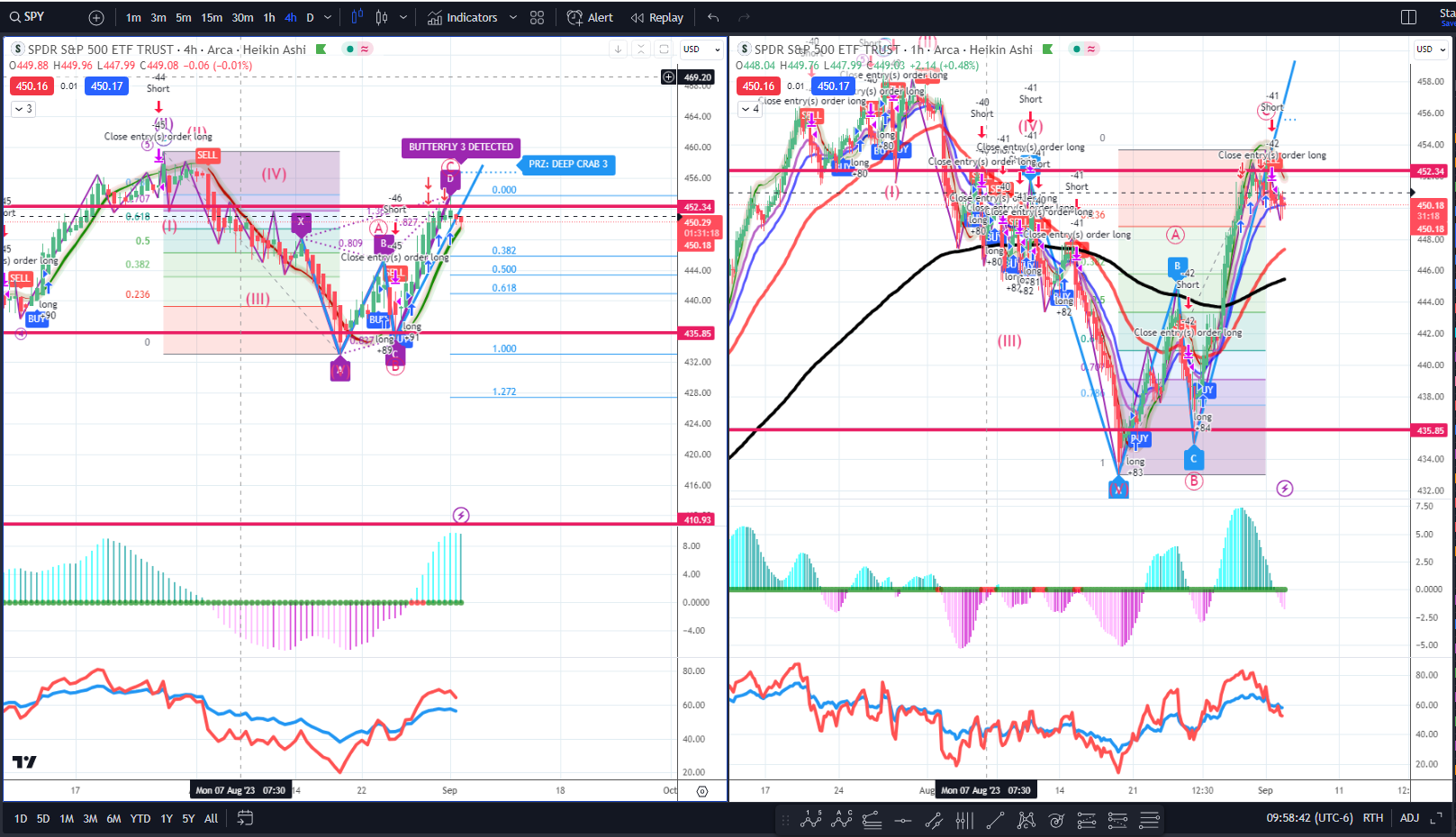Open the go to date calendar icon
Viewport: 1456px width, 837px height.
[x=245, y=818]
